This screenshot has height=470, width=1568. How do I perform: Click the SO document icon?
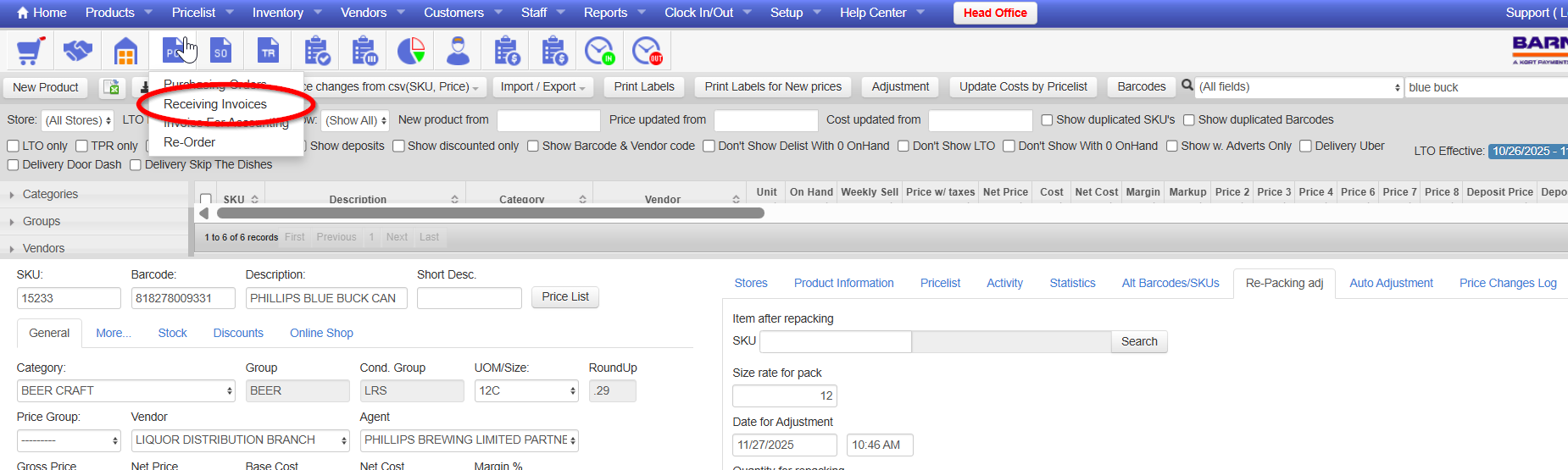pyautogui.click(x=220, y=51)
